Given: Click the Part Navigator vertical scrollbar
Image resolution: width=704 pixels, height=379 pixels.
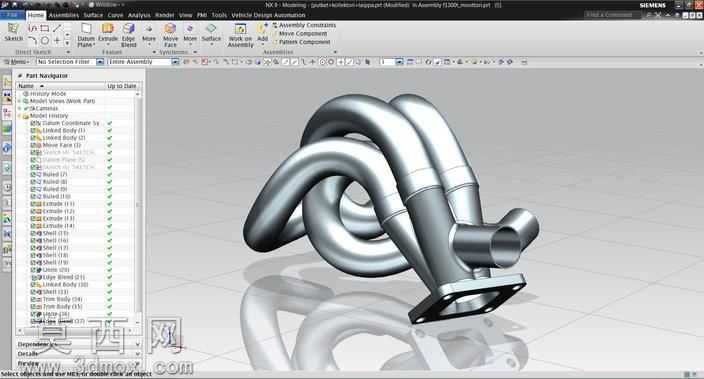Looking at the screenshot, I should (138, 206).
